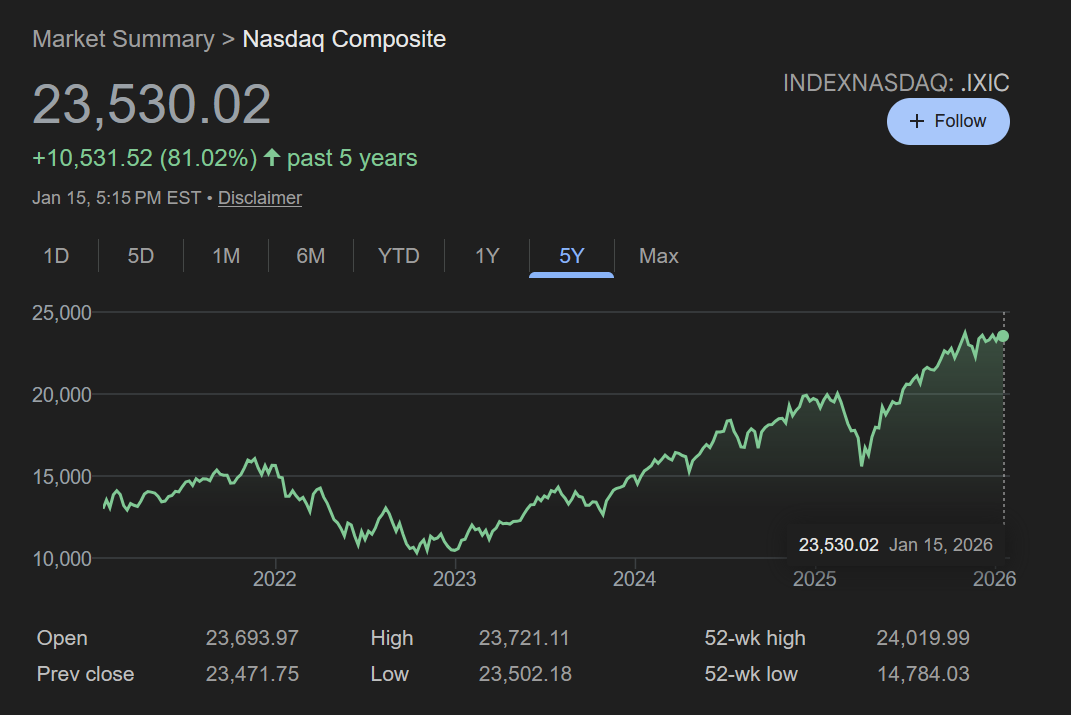Click the 52-wk high value 24,019.99
The width and height of the screenshot is (1071, 715).
click(x=923, y=638)
